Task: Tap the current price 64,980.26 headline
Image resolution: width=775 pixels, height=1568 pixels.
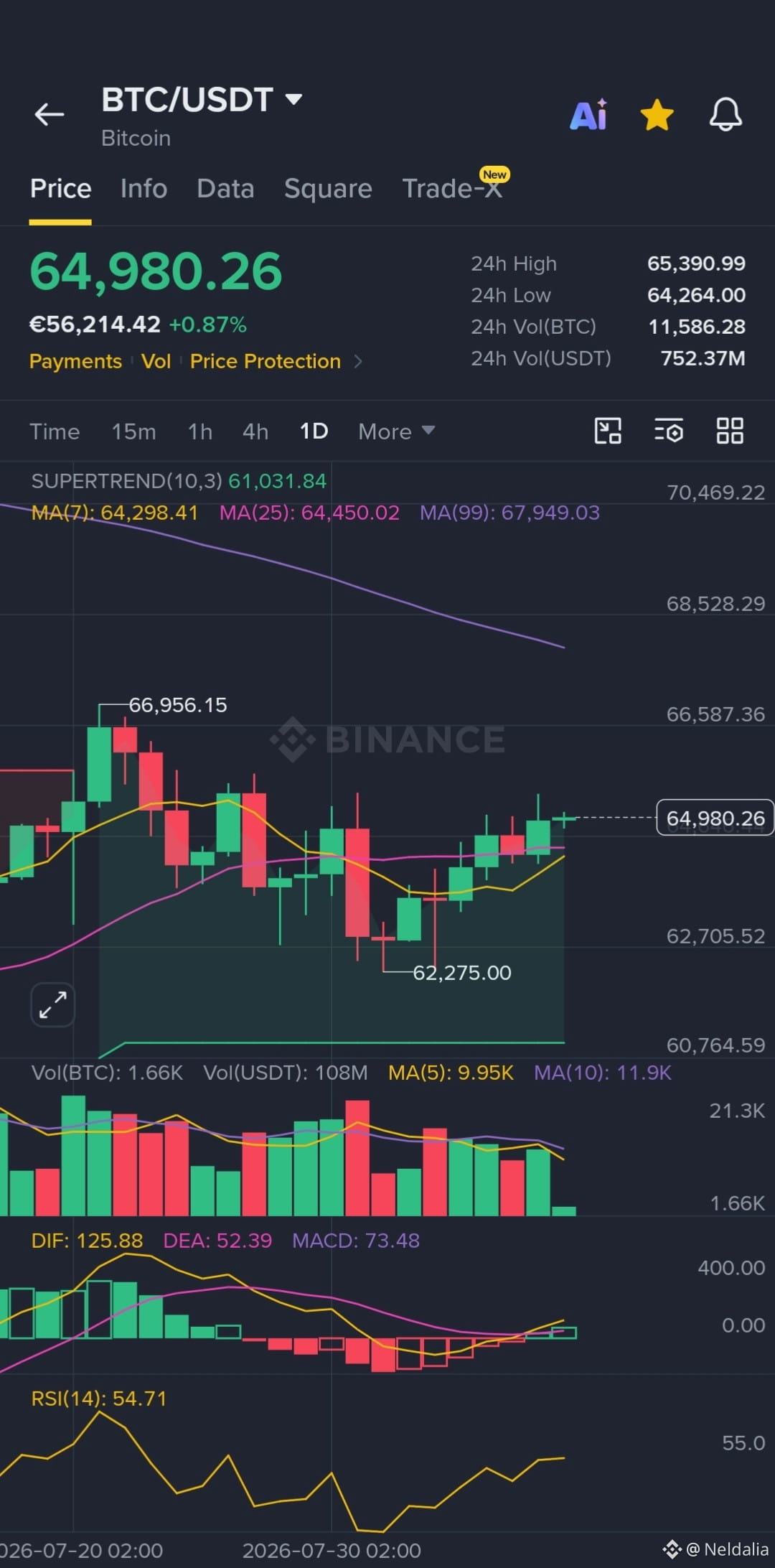Action: pos(156,271)
